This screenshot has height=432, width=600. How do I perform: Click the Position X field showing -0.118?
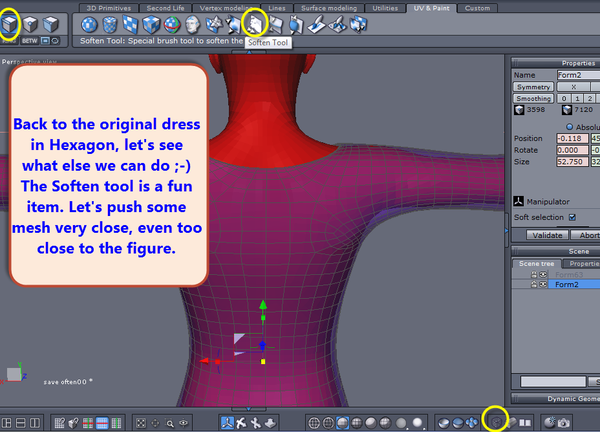coord(572,138)
